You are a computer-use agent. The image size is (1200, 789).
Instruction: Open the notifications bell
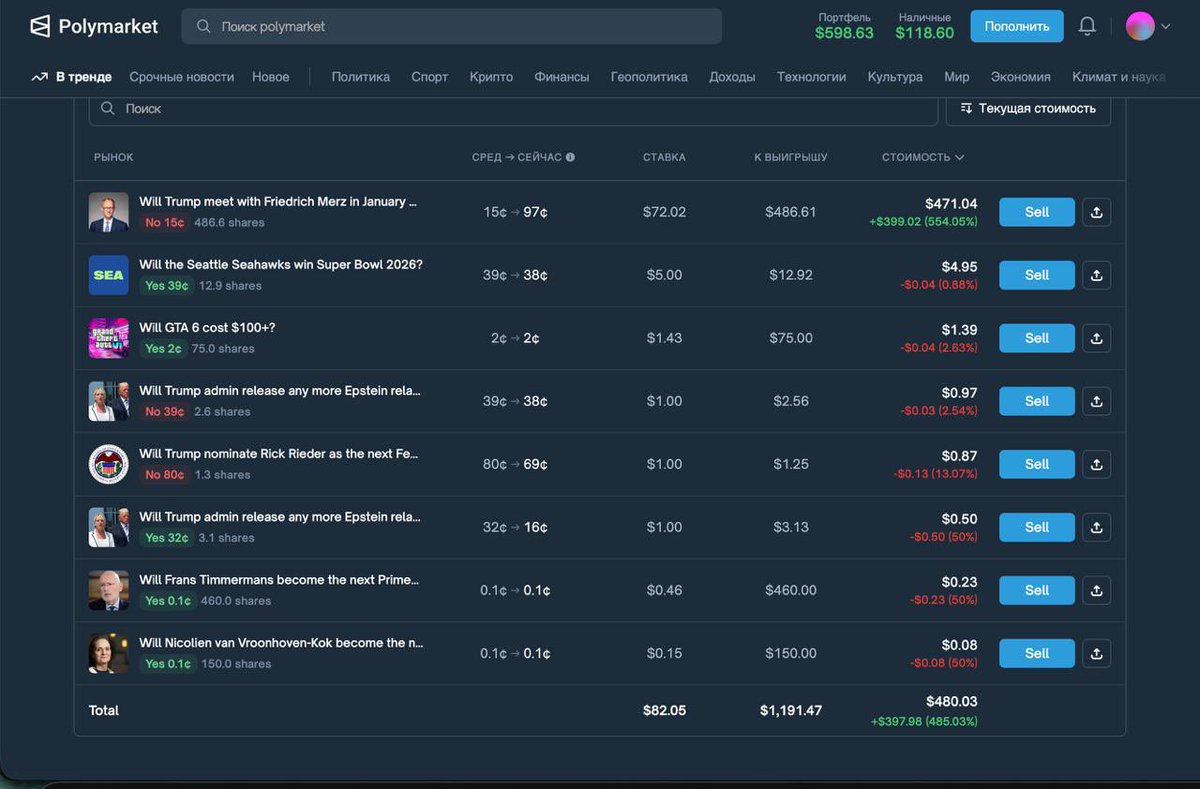pyautogui.click(x=1087, y=27)
